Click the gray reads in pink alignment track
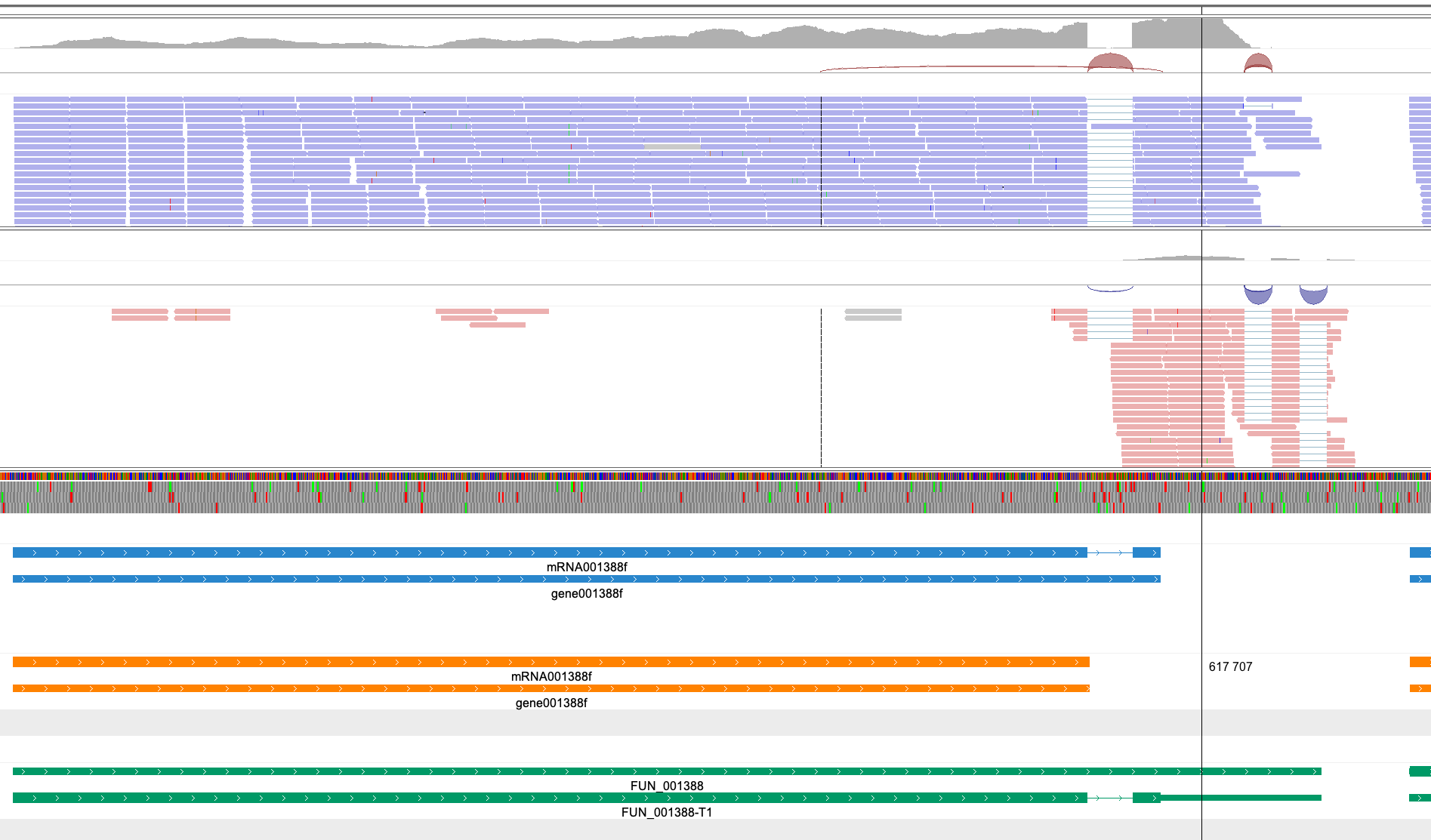Image resolution: width=1431 pixels, height=840 pixels. (873, 315)
